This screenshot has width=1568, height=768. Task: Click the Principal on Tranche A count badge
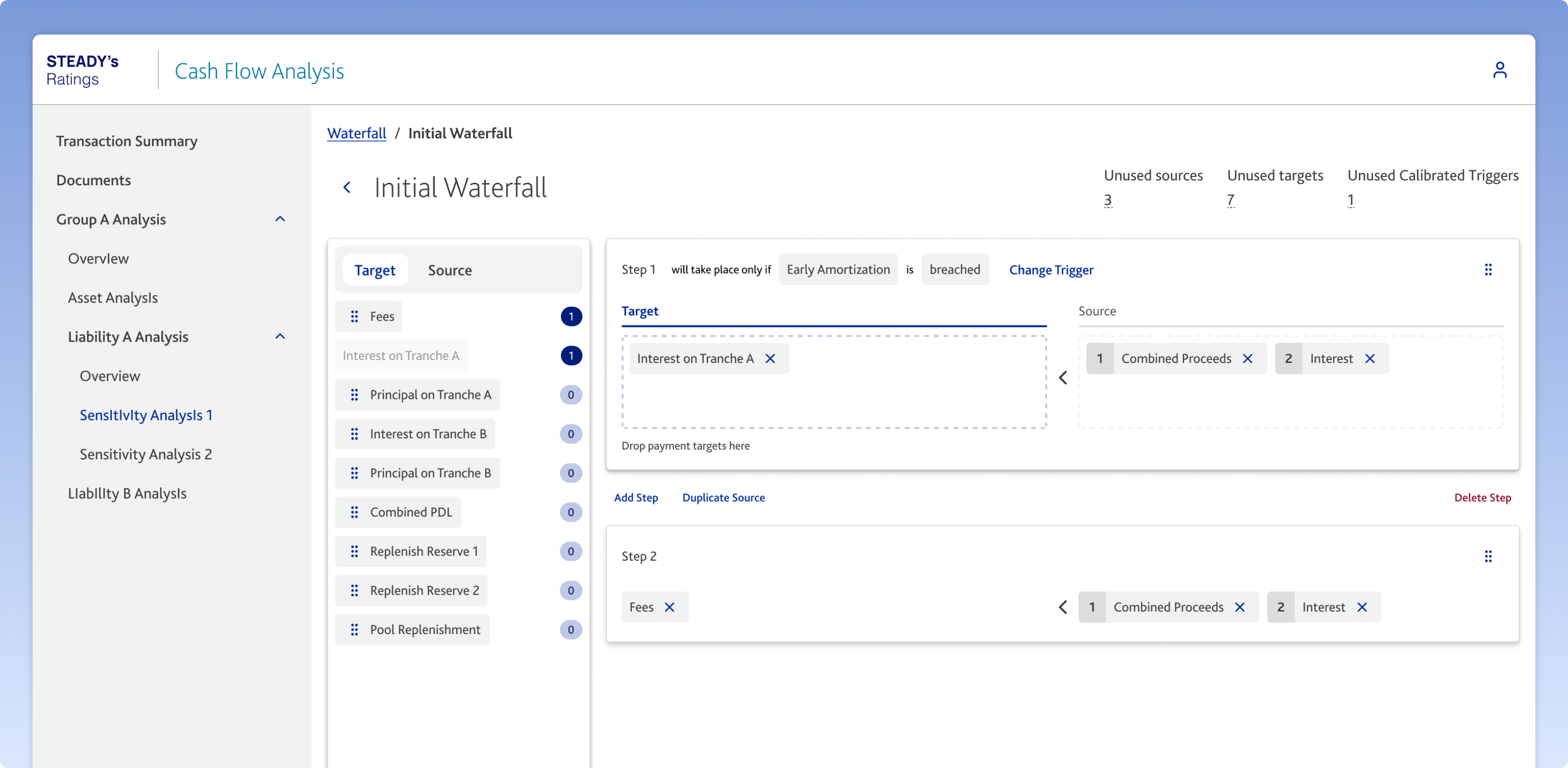pos(571,395)
